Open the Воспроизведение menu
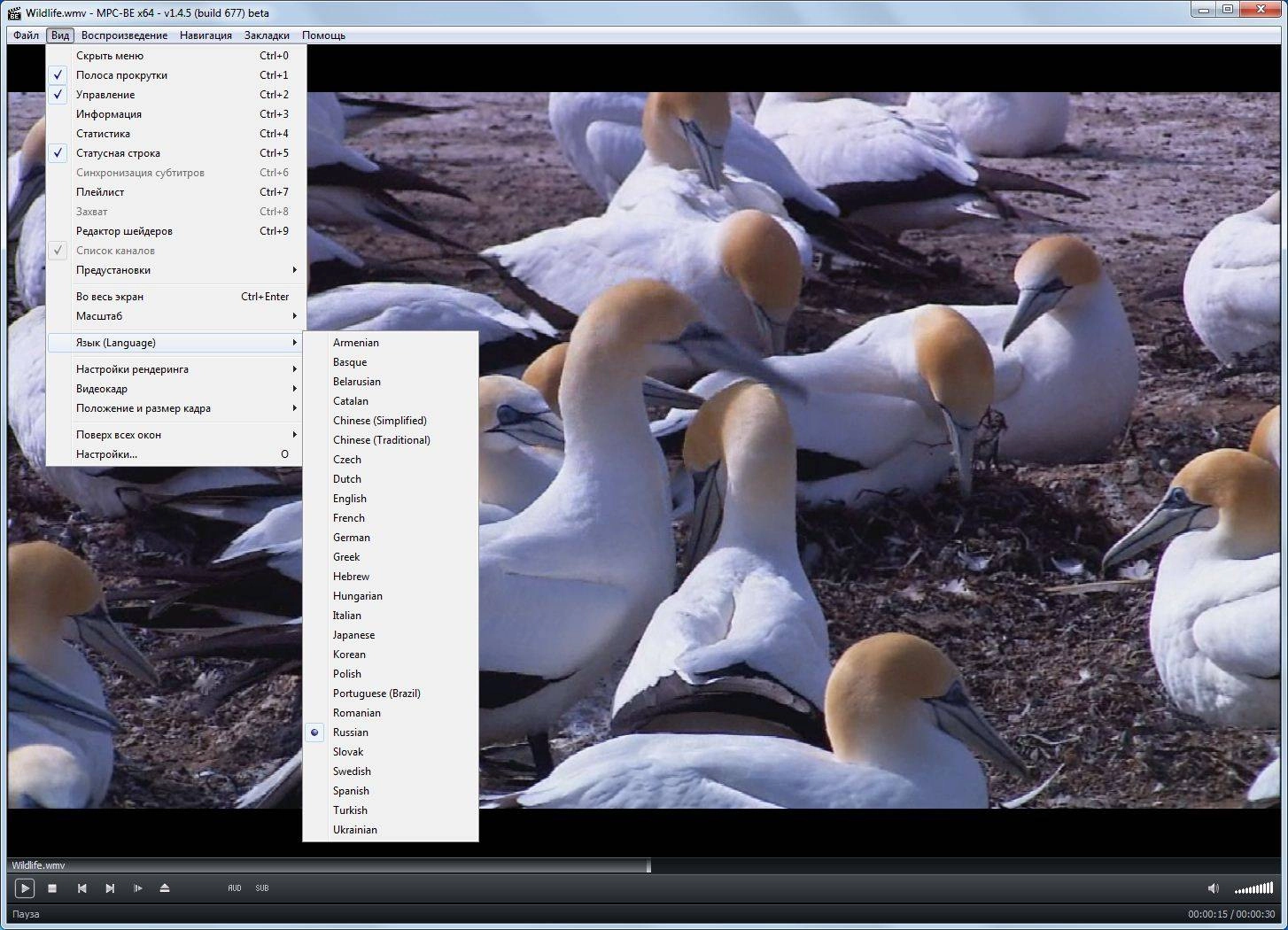The height and width of the screenshot is (930, 1288). click(124, 35)
